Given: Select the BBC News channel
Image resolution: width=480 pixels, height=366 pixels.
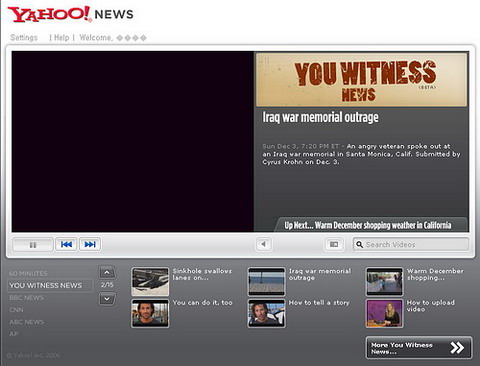Looking at the screenshot, I should pyautogui.click(x=27, y=298).
